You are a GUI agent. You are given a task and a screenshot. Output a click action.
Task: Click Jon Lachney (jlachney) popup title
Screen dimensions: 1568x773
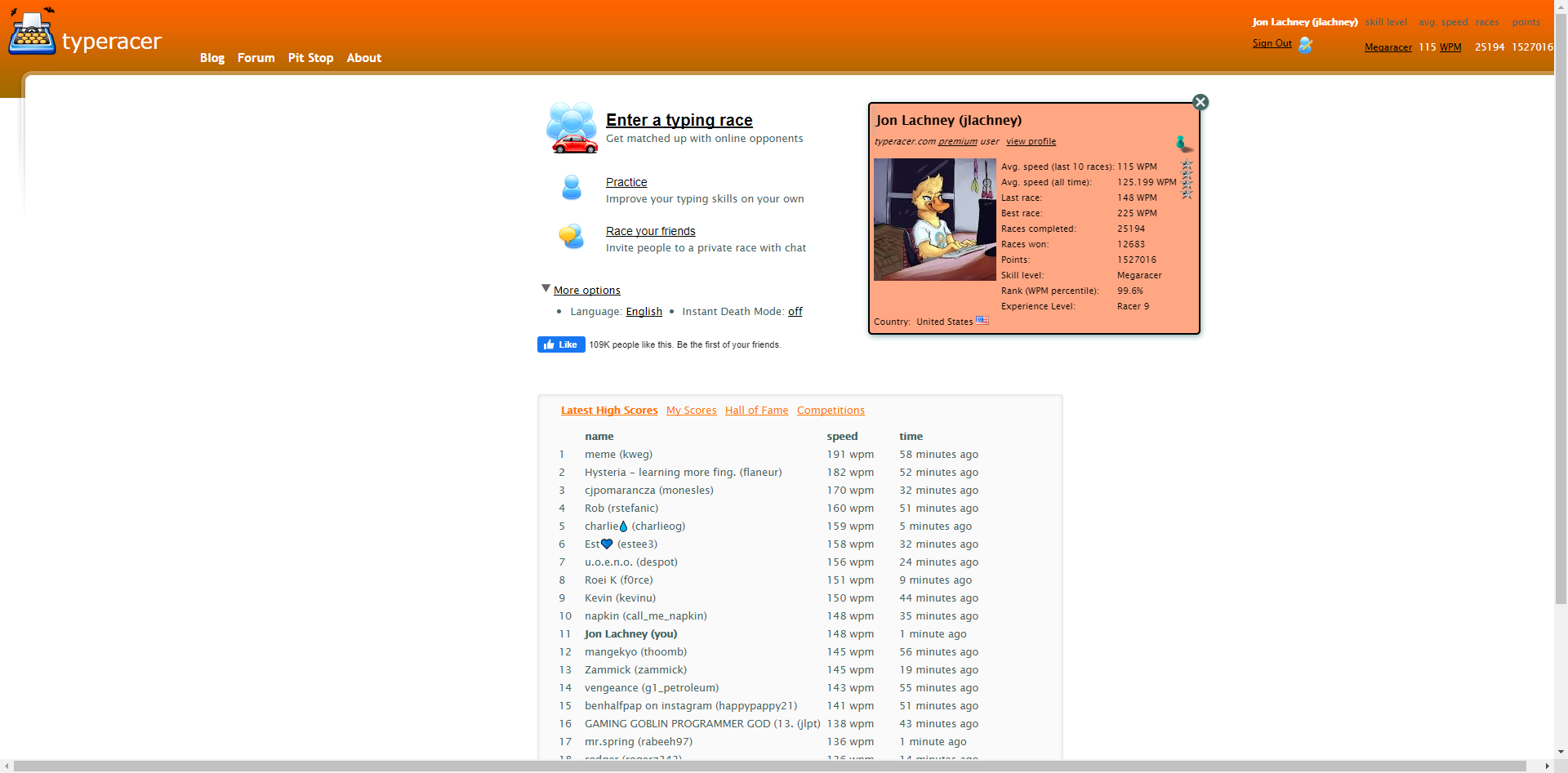pyautogui.click(x=949, y=120)
